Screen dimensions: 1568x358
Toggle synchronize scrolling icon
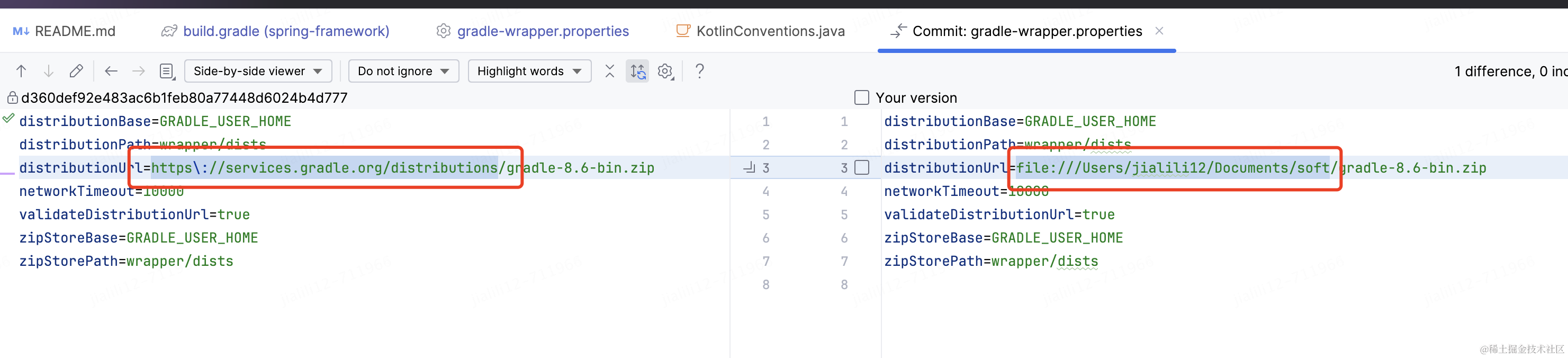pyautogui.click(x=637, y=71)
